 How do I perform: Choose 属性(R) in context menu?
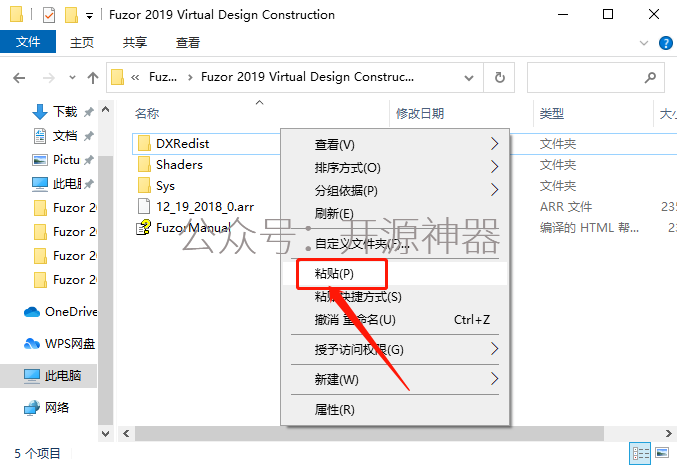395,409
